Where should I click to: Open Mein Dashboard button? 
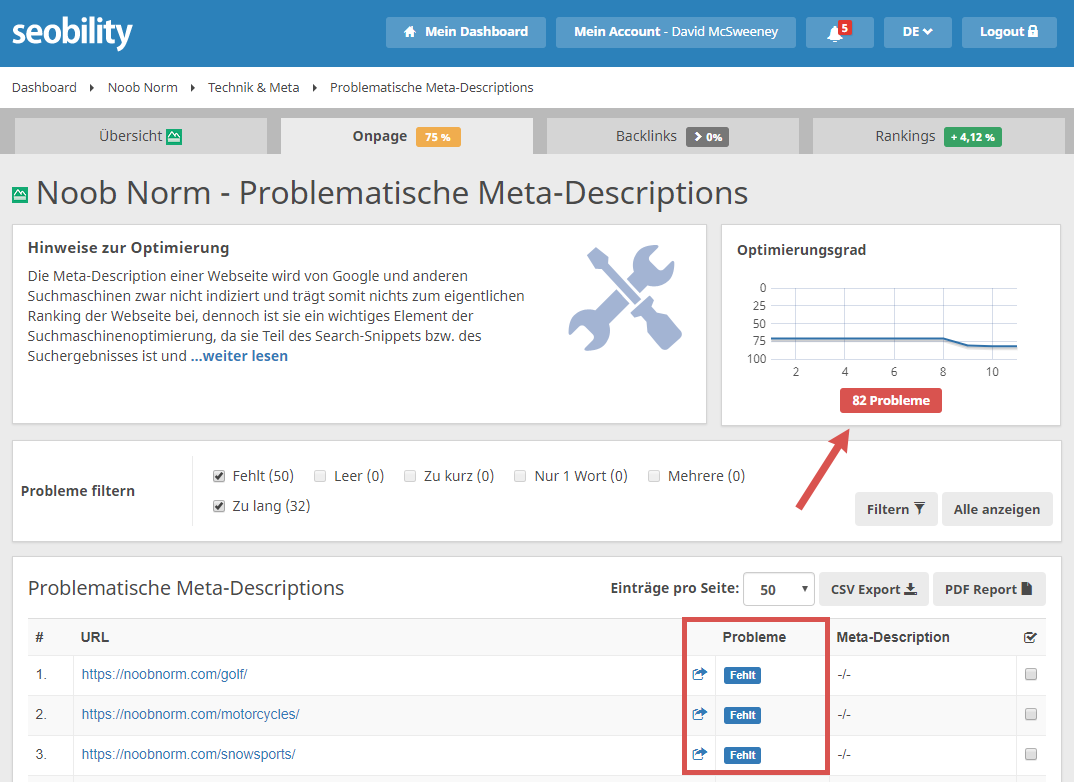[466, 32]
